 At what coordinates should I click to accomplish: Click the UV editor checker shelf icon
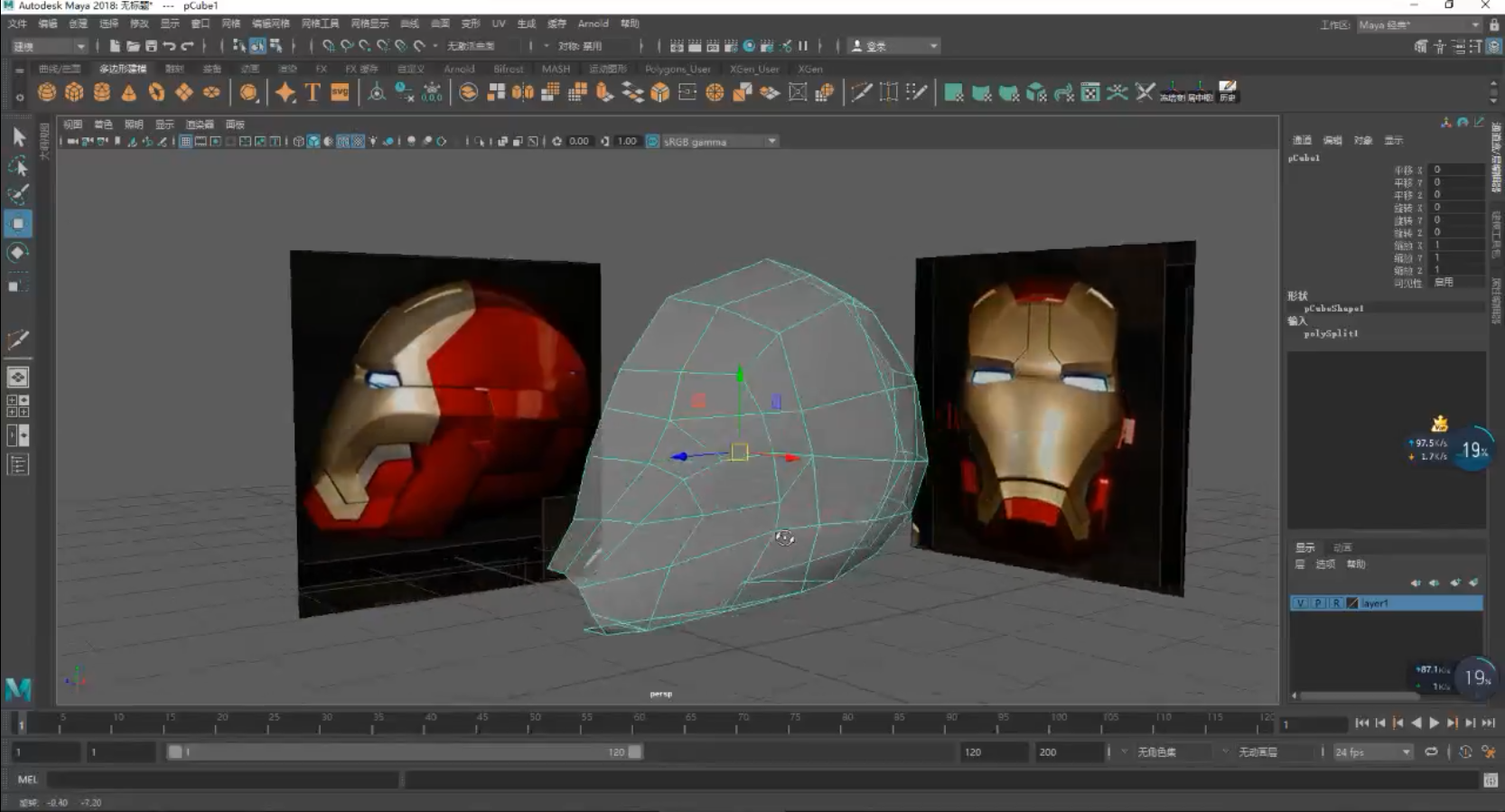click(1090, 92)
